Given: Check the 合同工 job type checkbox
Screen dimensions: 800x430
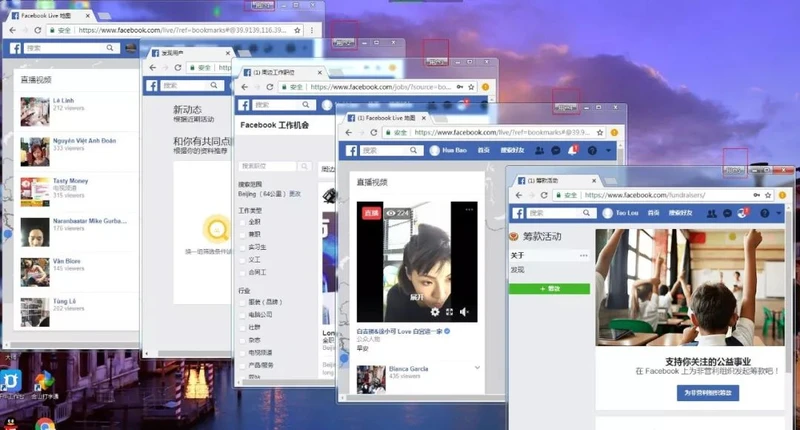Looking at the screenshot, I should [243, 272].
